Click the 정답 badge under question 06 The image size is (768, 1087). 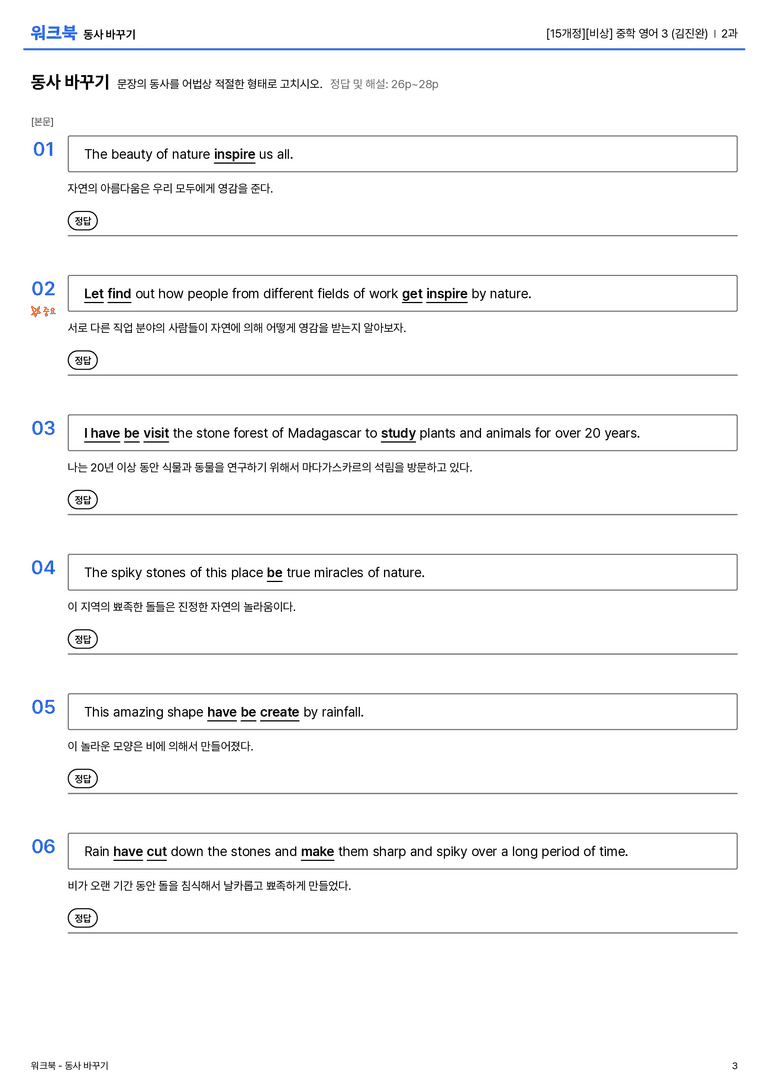pos(82,917)
